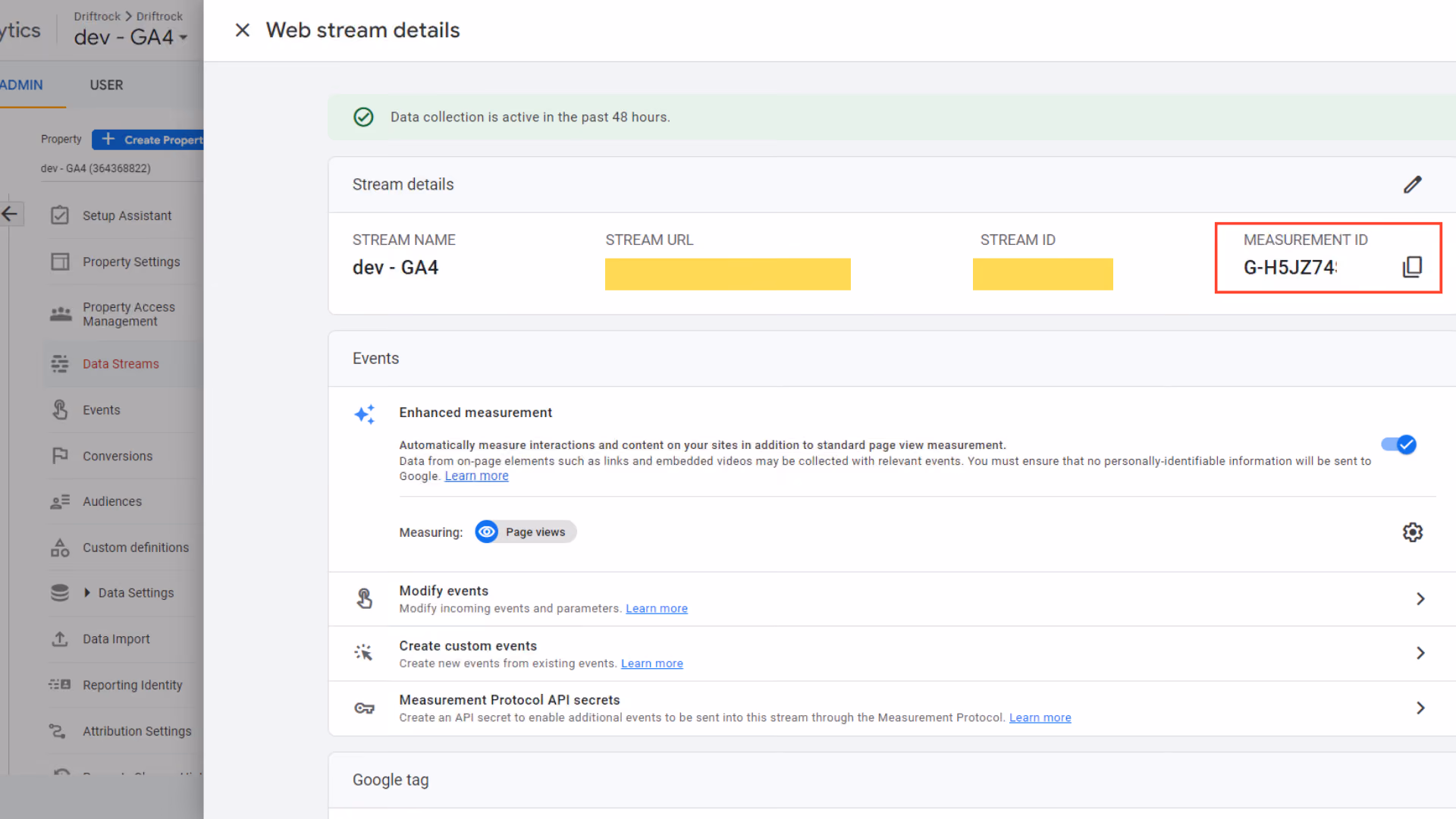Click the Modify events touch icon
The image size is (1456, 819).
point(365,599)
